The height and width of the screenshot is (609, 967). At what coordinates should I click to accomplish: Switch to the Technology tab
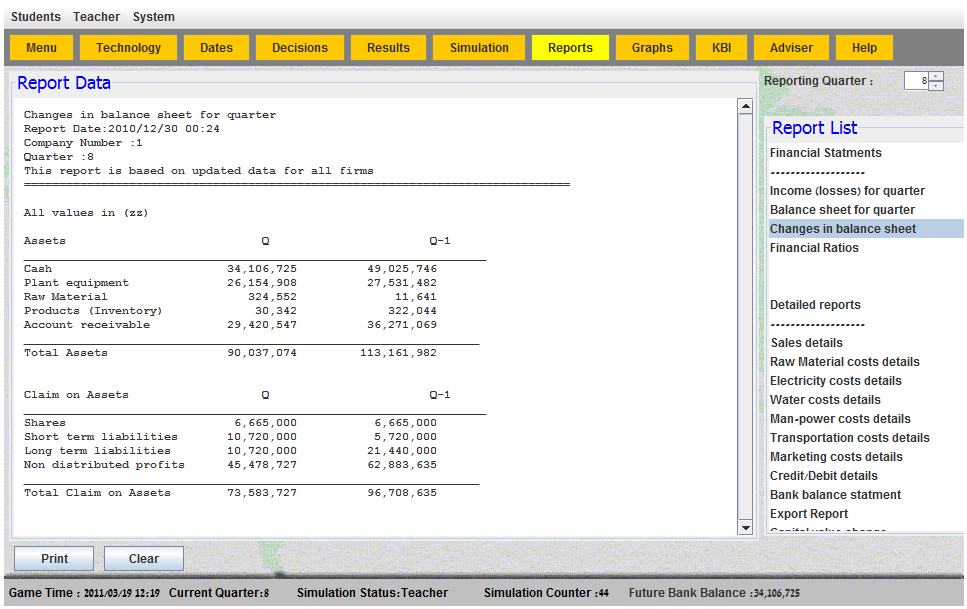[x=128, y=48]
